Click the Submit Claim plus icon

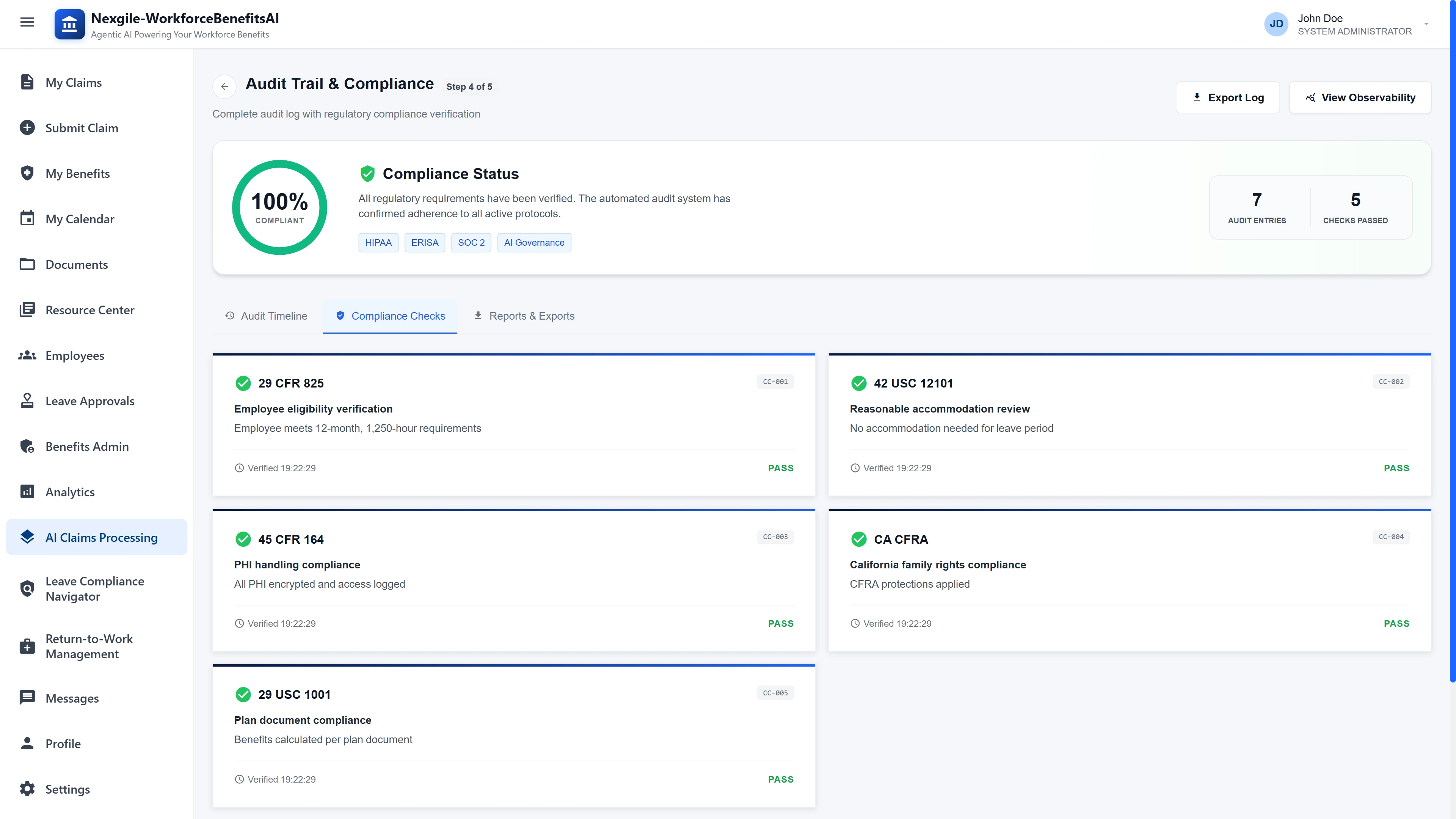coord(27,128)
